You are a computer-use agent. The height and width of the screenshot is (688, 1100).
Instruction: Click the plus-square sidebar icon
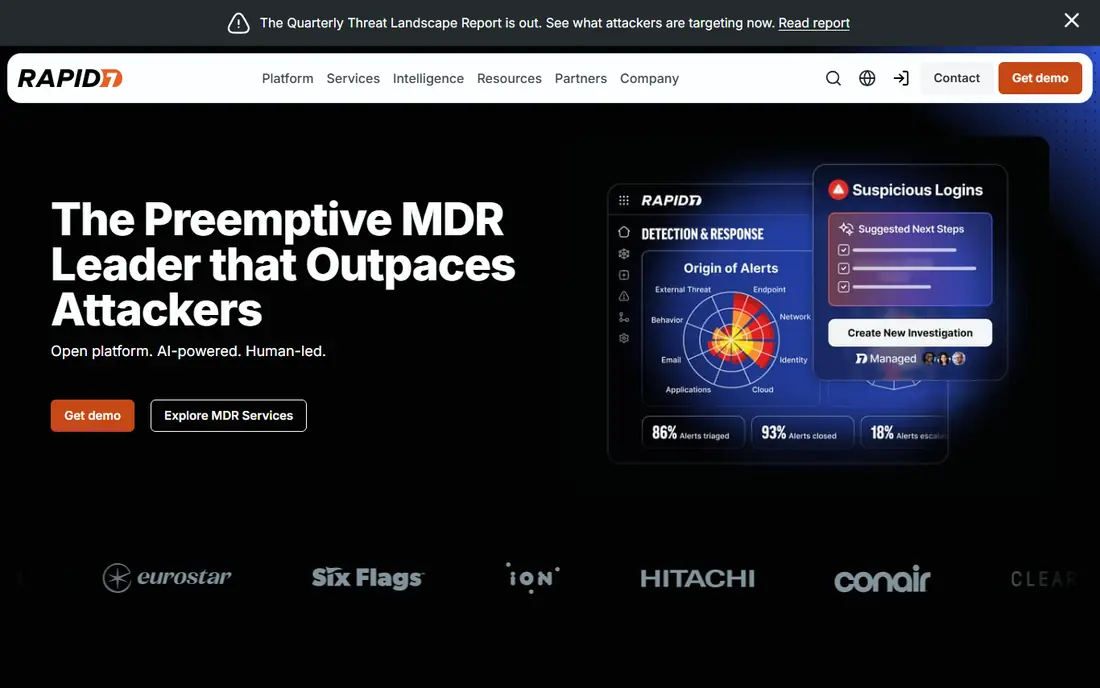tap(624, 275)
